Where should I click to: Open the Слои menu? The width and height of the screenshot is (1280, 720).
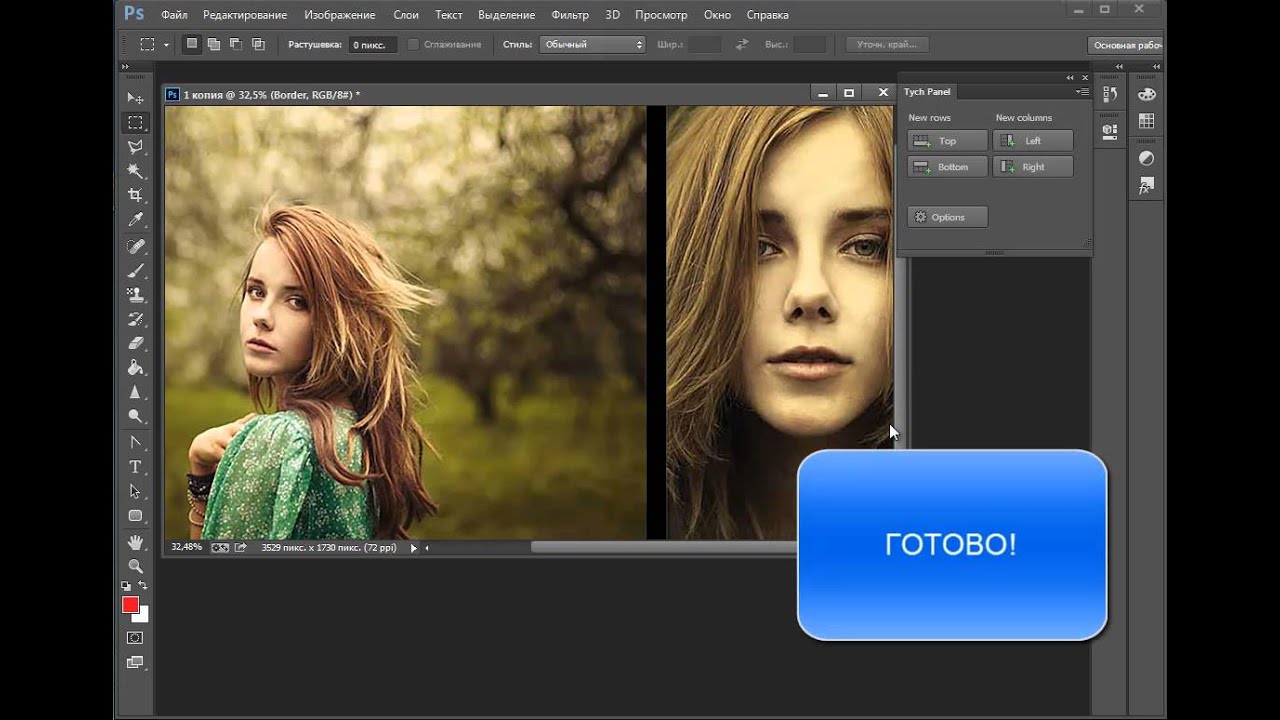click(x=406, y=15)
